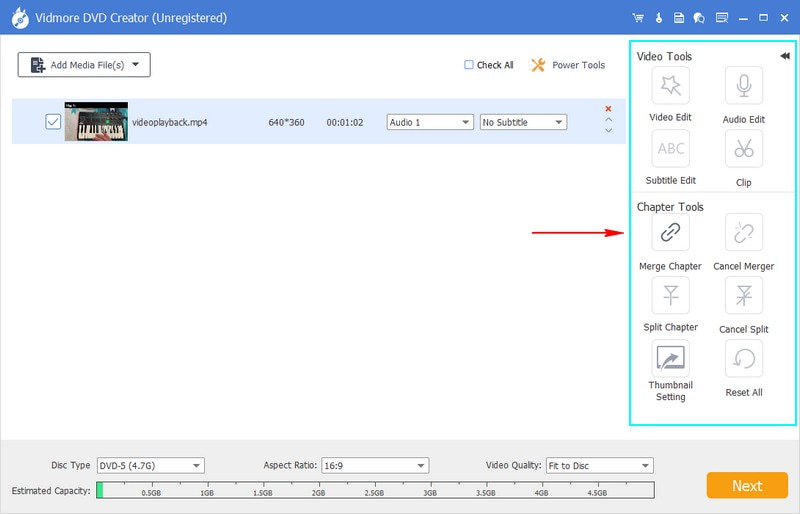Expand the Aspect Ratio 16:9 dropdown
The width and height of the screenshot is (800, 514).
375,465
